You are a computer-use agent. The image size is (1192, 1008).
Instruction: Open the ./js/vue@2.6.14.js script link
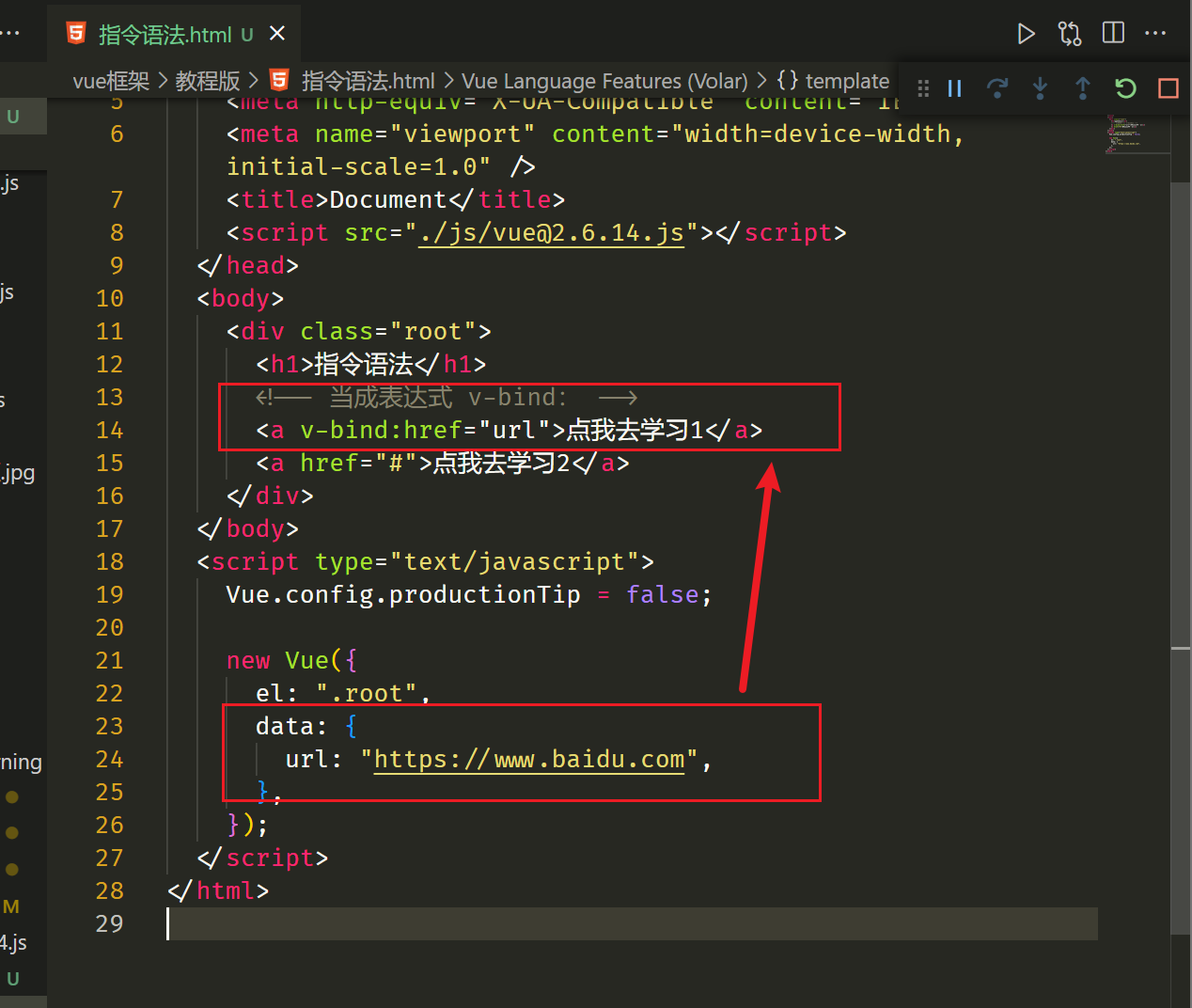[x=551, y=232]
